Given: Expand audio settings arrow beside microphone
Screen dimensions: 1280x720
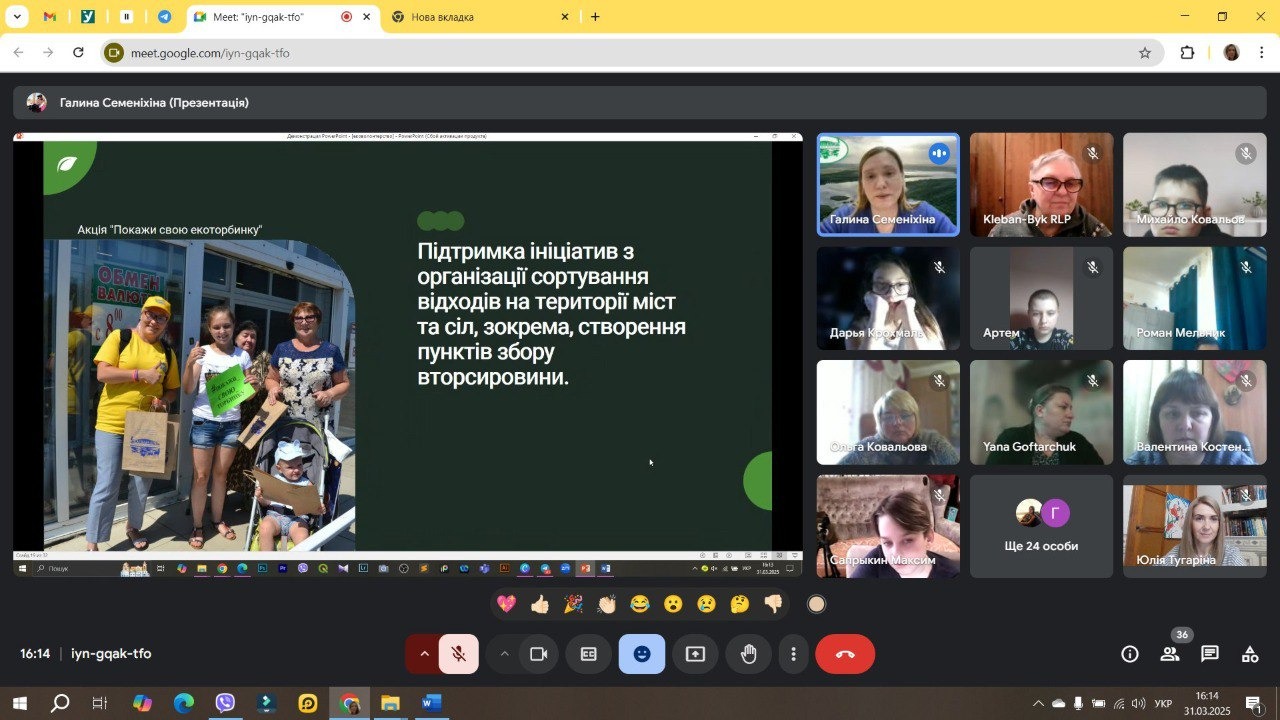Looking at the screenshot, I should click(424, 654).
